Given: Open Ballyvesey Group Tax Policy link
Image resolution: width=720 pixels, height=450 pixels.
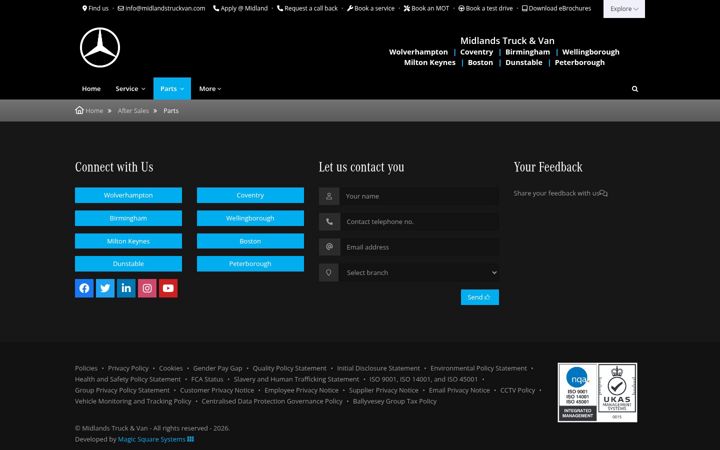Looking at the screenshot, I should [x=394, y=401].
